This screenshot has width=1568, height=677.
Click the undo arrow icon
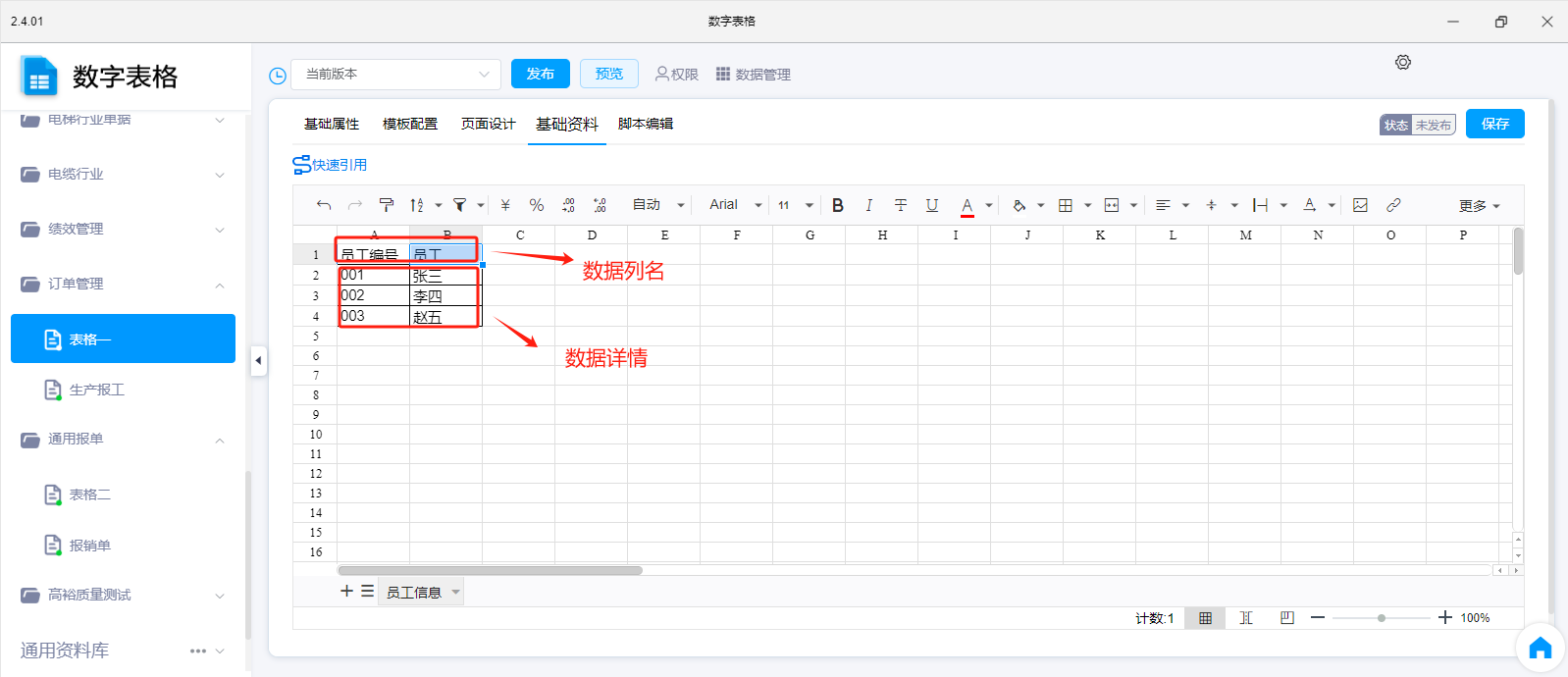click(x=324, y=205)
